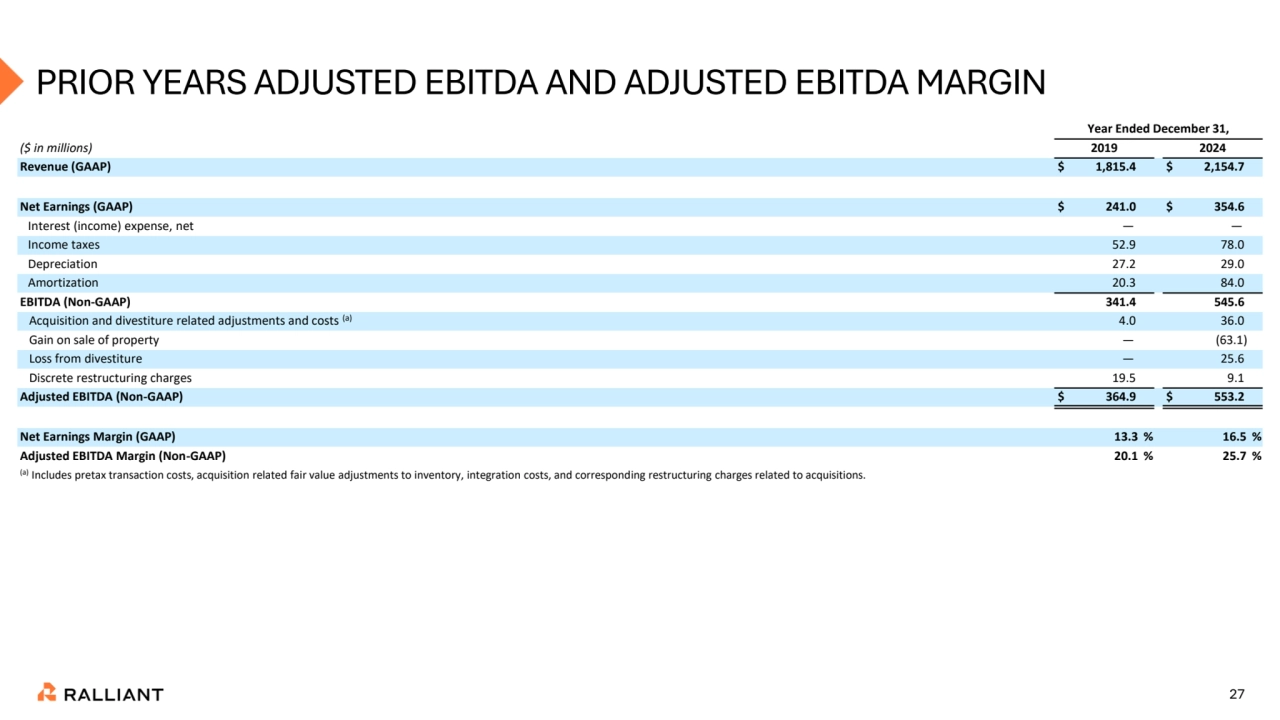Select EBITDA value 341.4
Screen dimensions: 1280x720
click(1120, 302)
